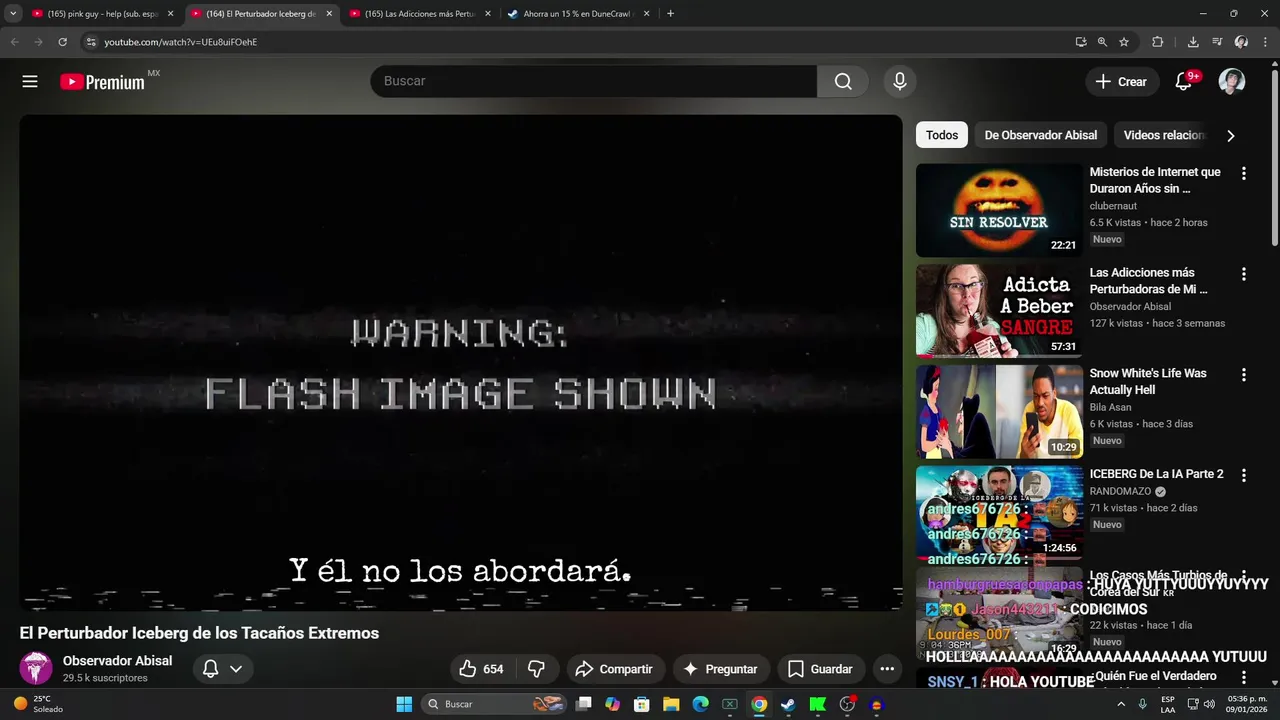Open a new Chrome tab
This screenshot has width=1280, height=720.
coord(670,14)
